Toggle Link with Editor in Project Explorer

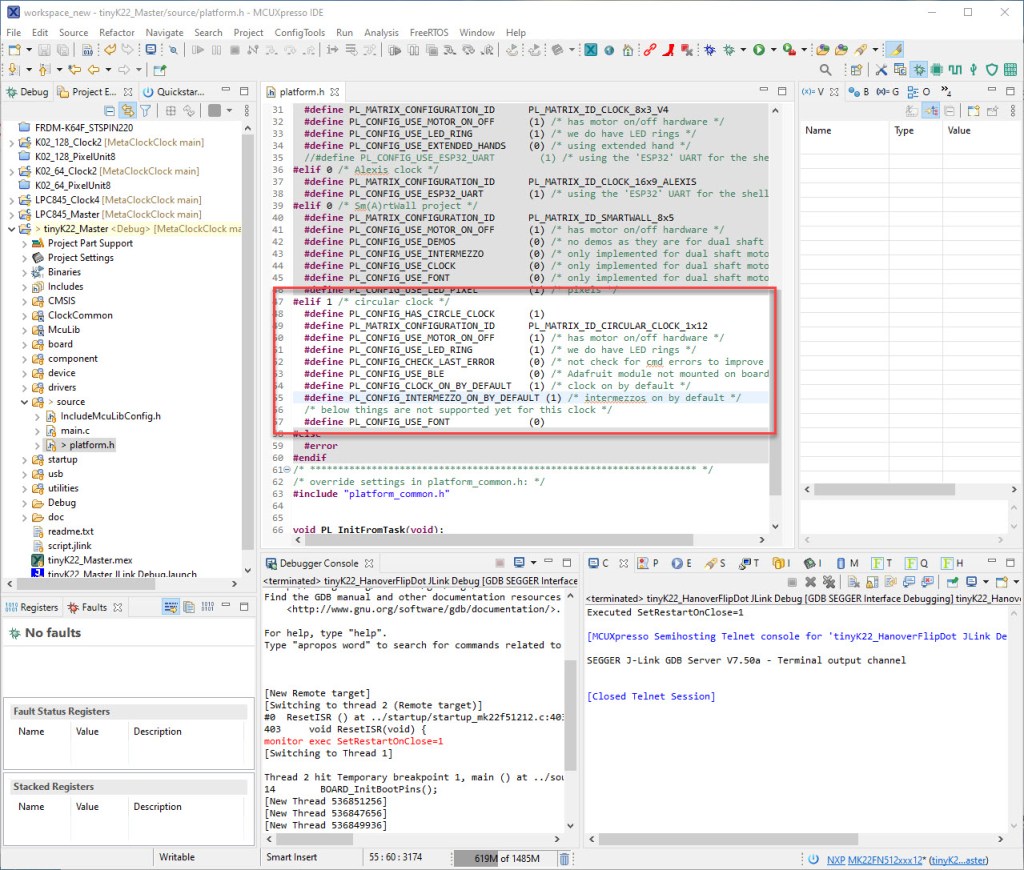pos(128,111)
